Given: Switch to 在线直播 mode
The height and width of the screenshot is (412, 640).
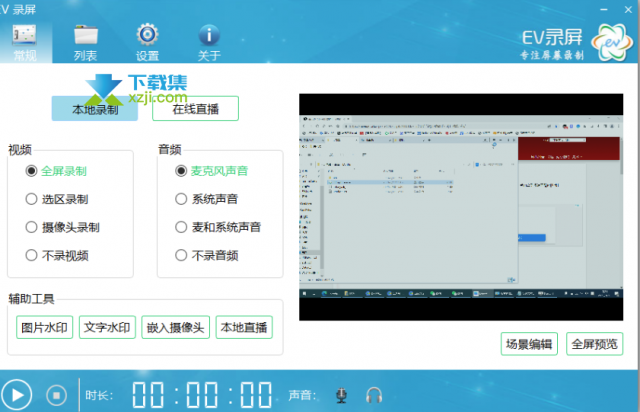Looking at the screenshot, I should tap(196, 109).
